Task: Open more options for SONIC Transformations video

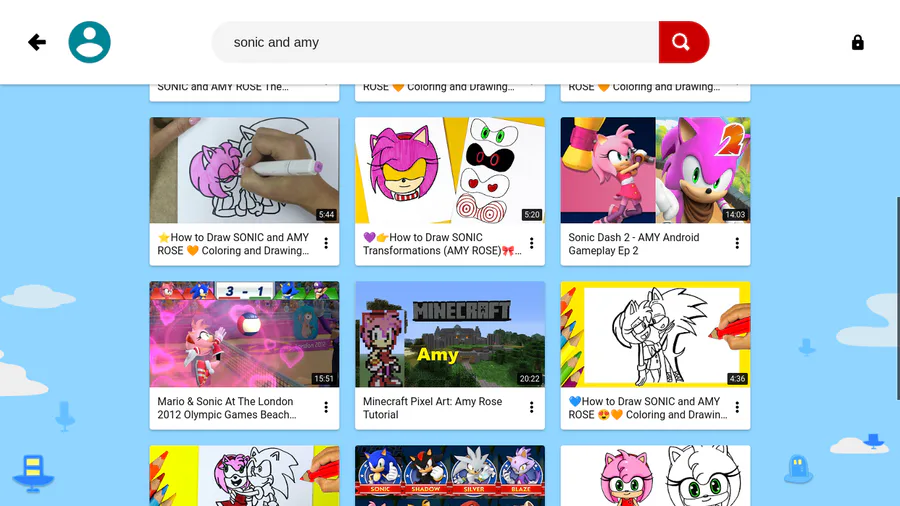Action: click(532, 243)
